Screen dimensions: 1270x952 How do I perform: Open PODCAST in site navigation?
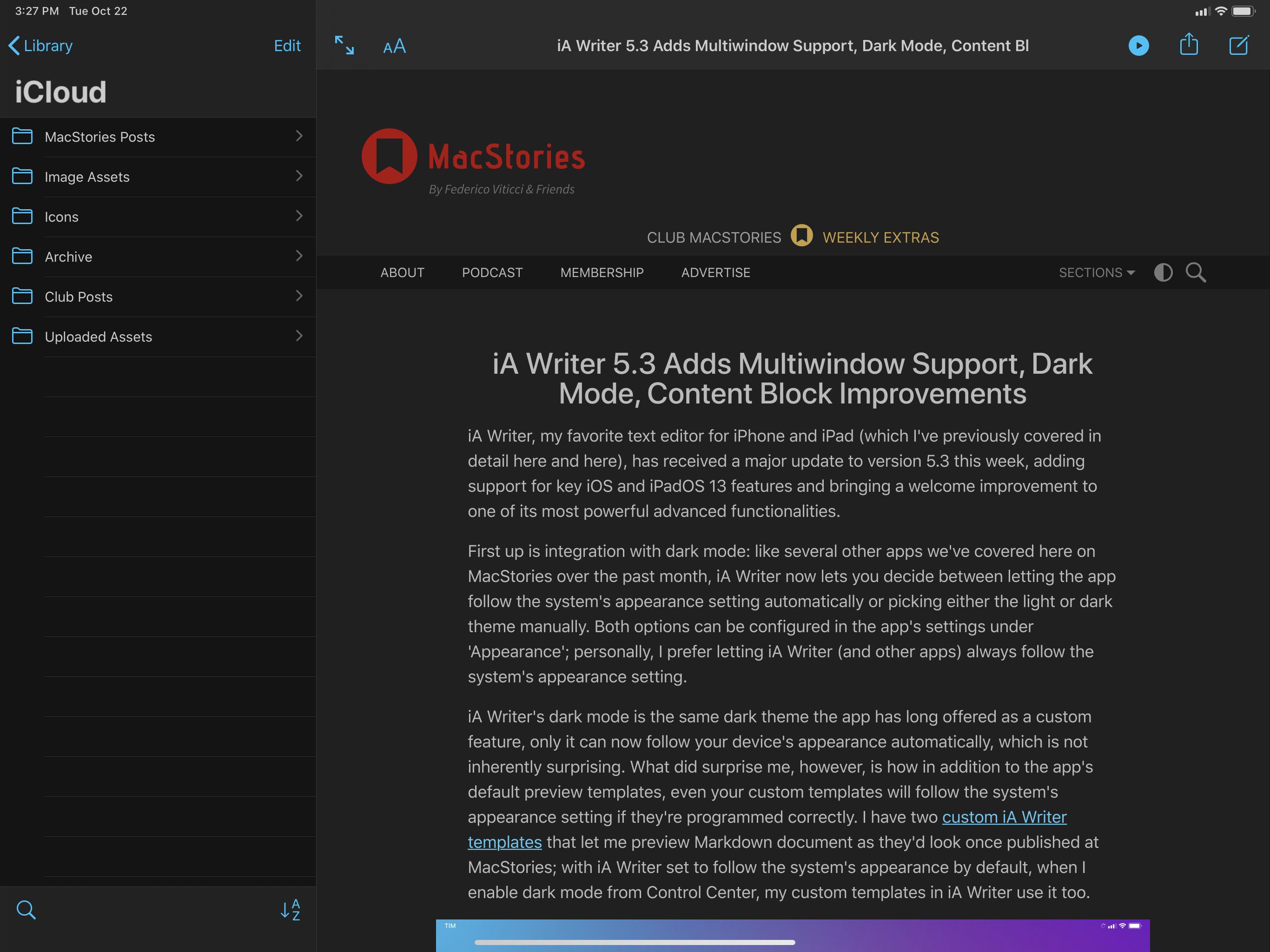pos(492,273)
